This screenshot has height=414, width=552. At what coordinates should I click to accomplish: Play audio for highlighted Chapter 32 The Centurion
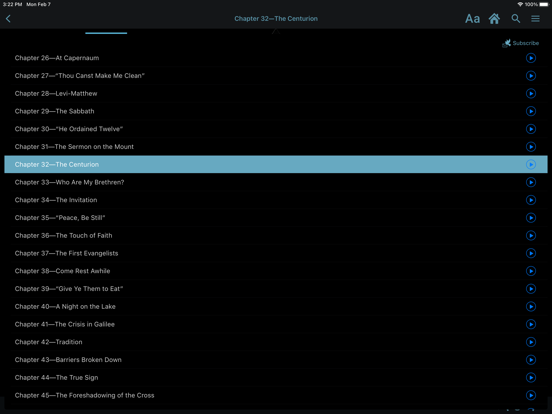(531, 164)
